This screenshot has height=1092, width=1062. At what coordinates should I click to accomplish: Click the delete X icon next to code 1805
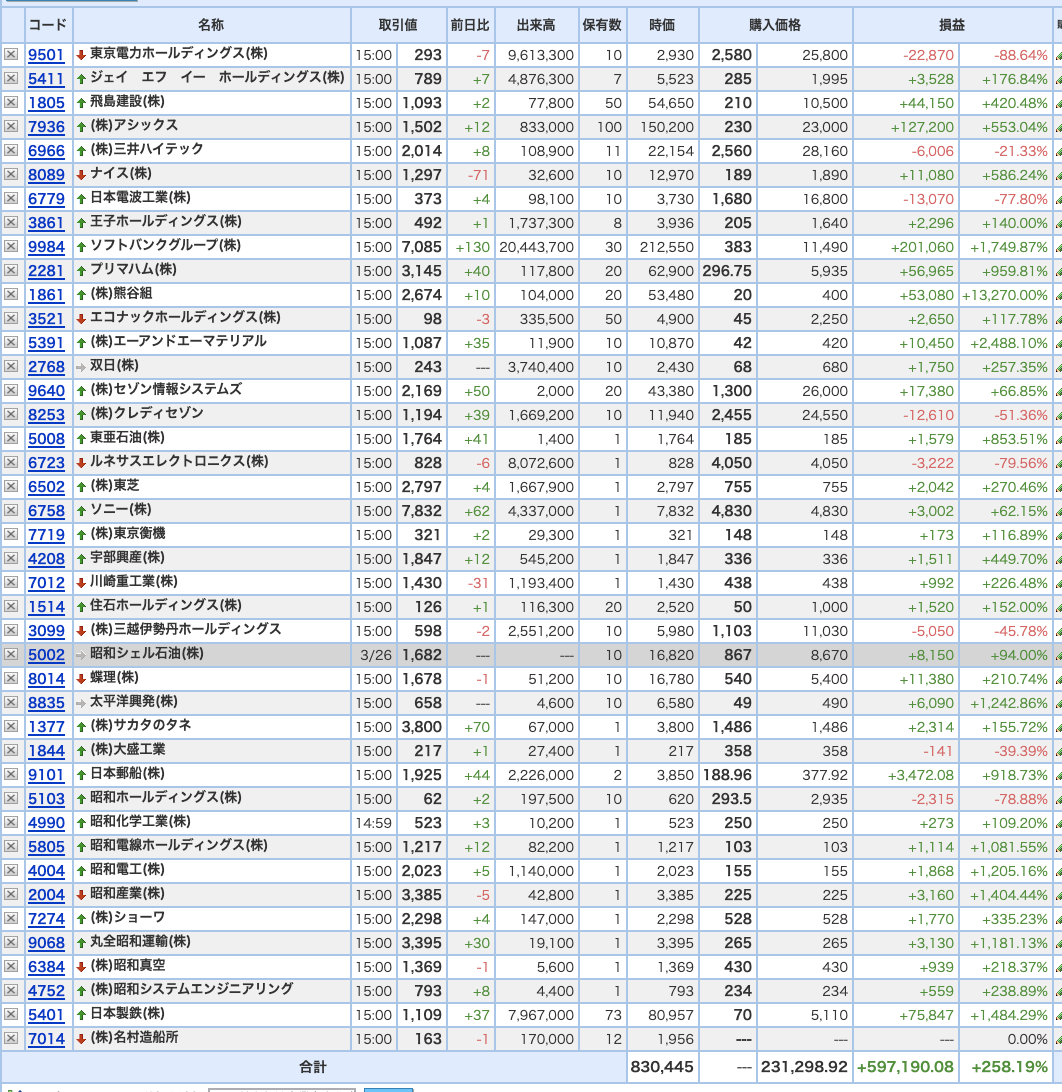click(x=10, y=102)
